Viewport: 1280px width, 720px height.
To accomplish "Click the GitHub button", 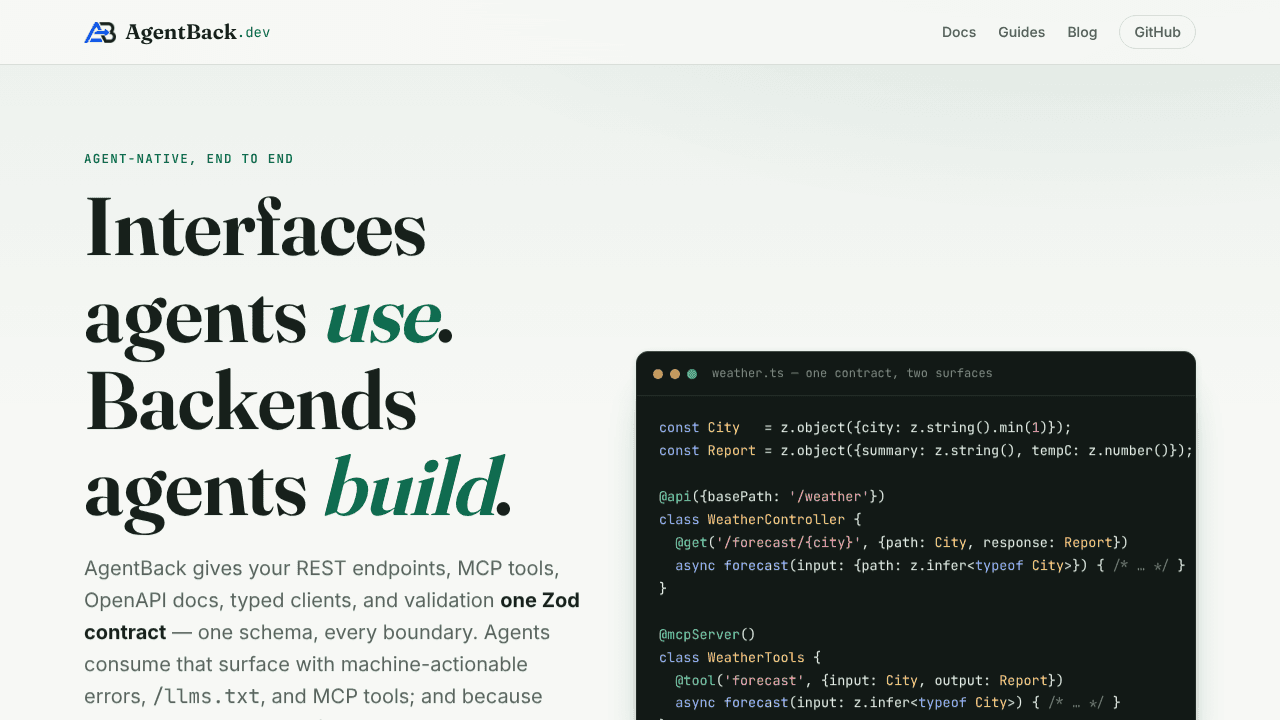I will click(x=1157, y=32).
